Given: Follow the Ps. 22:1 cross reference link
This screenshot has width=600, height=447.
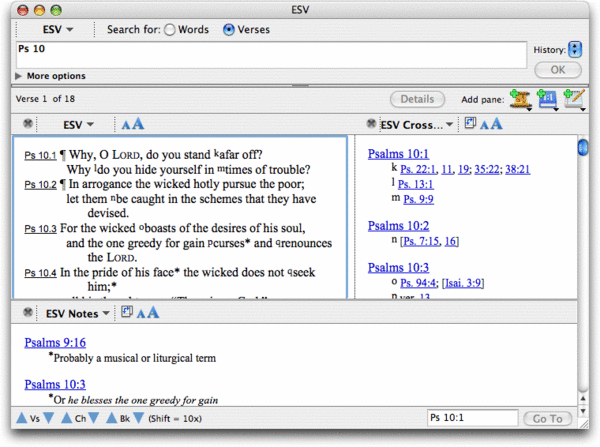Looking at the screenshot, I should [418, 169].
